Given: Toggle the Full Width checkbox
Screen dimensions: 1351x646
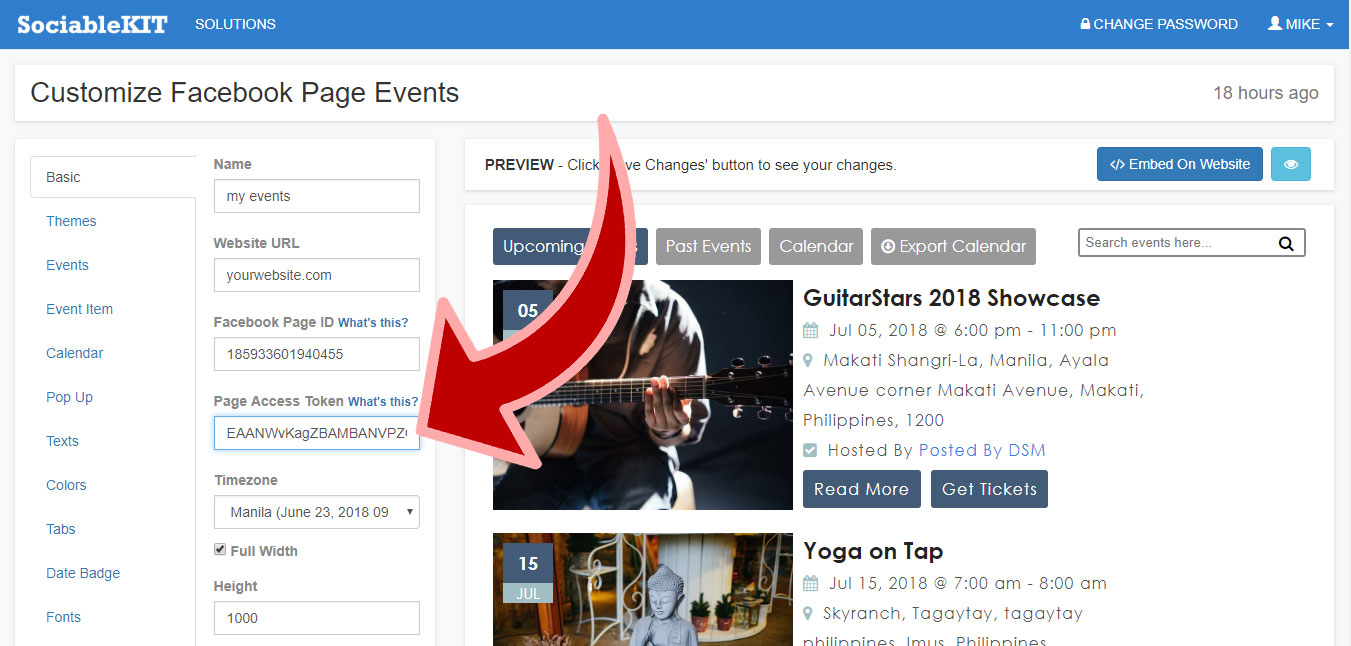Looking at the screenshot, I should [220, 550].
